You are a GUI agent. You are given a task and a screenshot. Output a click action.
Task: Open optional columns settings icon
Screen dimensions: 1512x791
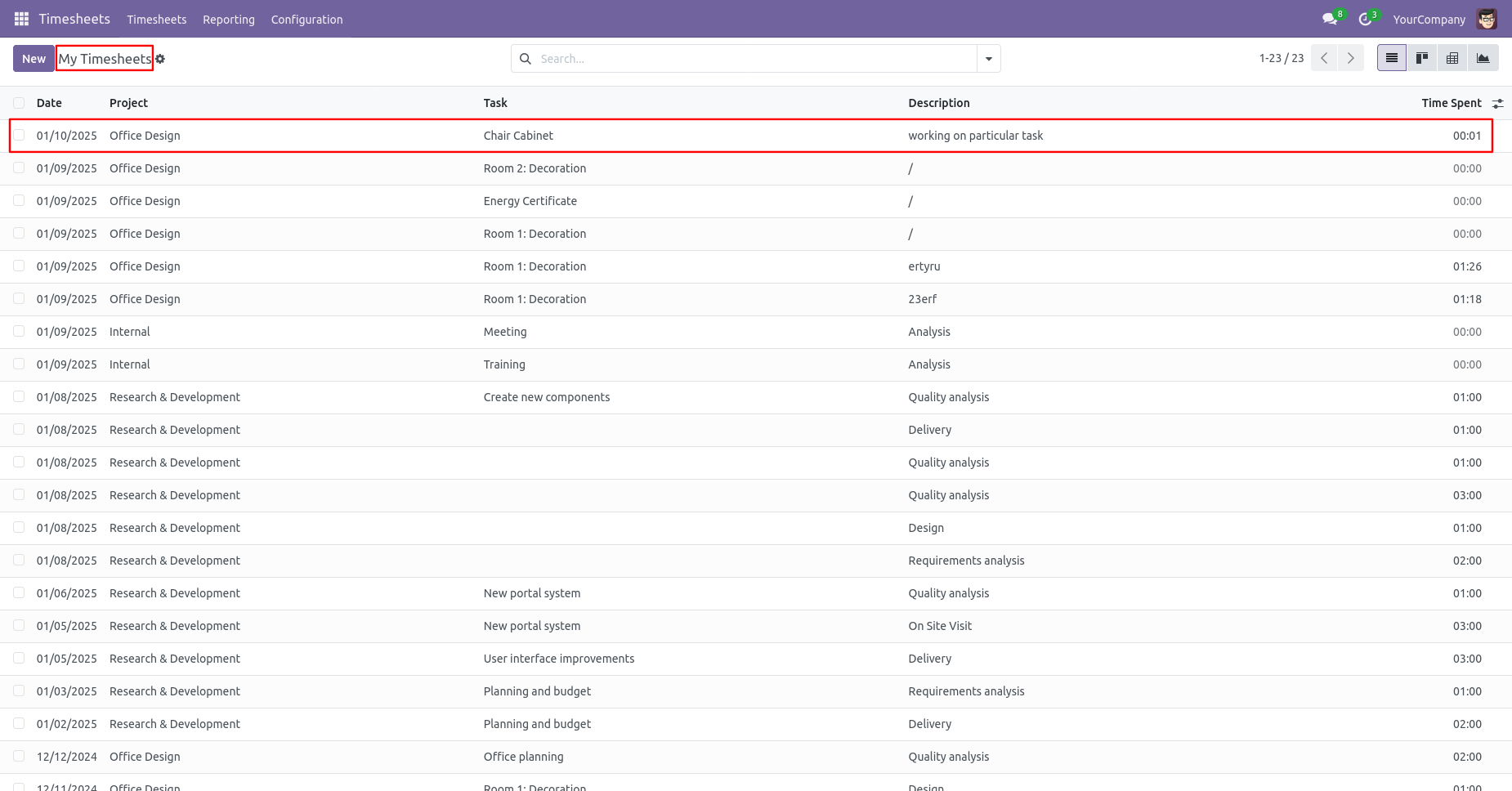click(1497, 104)
